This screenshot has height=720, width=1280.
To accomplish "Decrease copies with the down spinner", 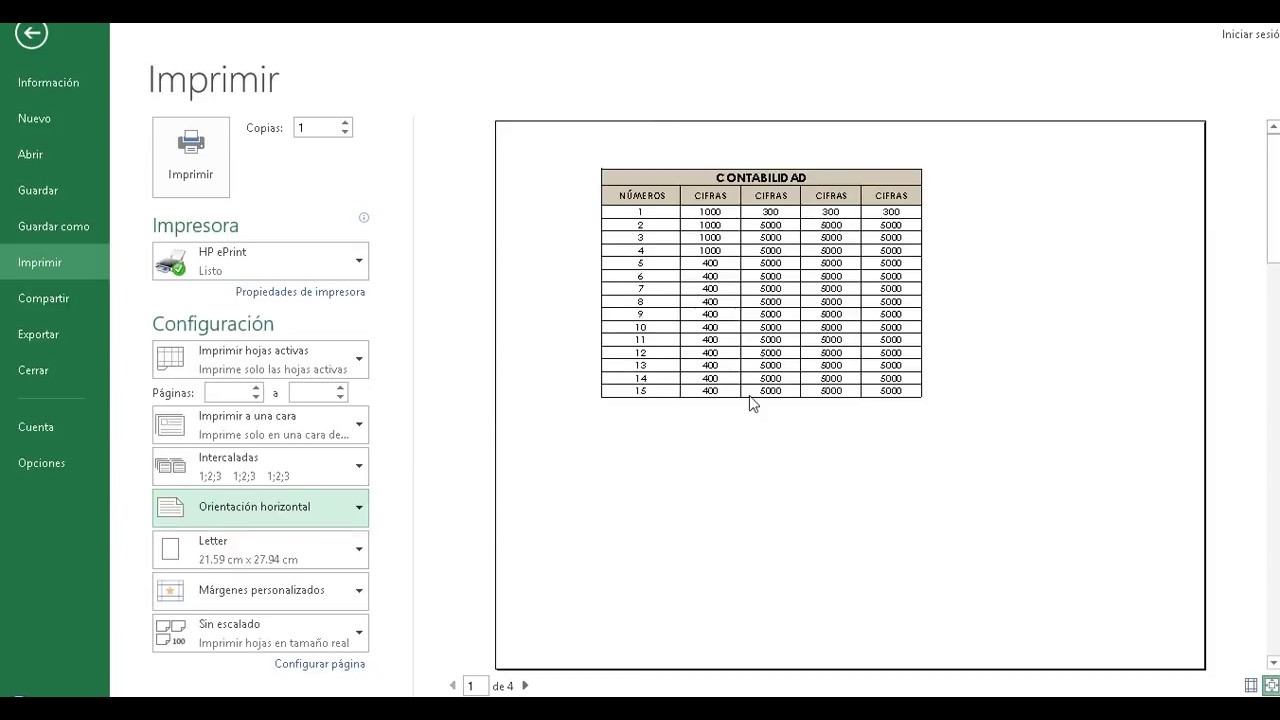I will coord(345,132).
